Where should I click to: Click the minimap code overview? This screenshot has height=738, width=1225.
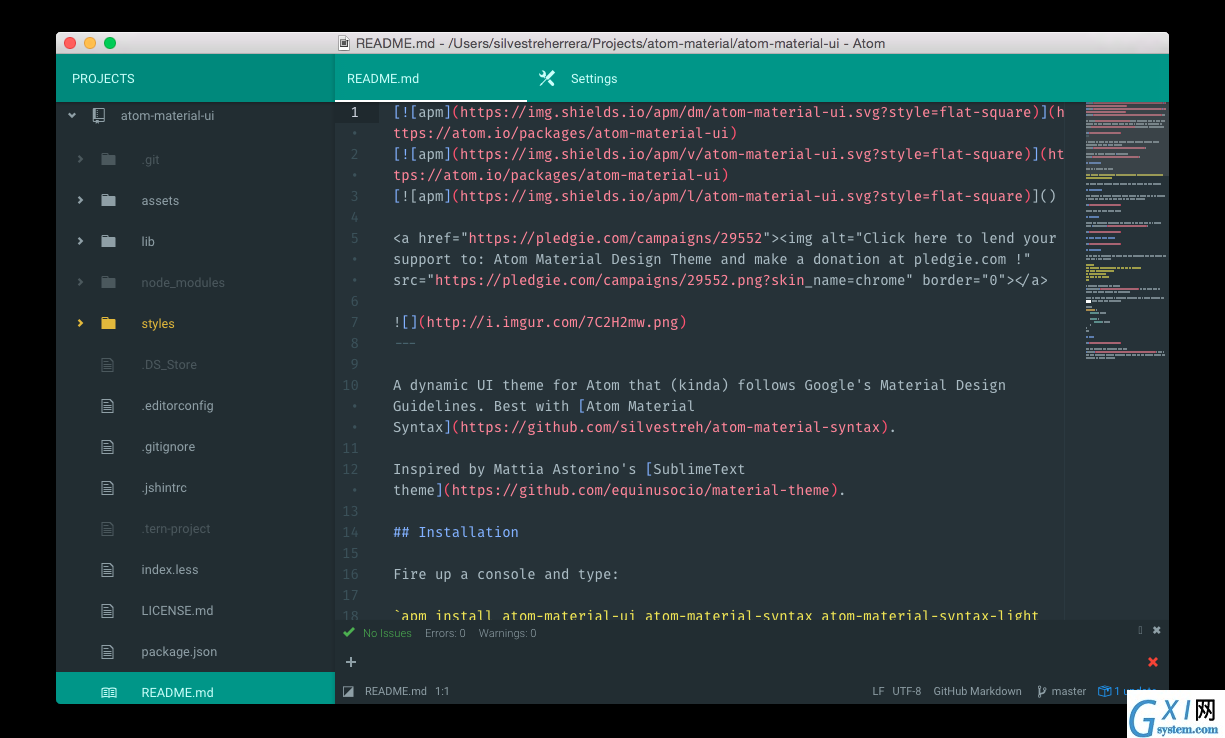coord(1125,230)
